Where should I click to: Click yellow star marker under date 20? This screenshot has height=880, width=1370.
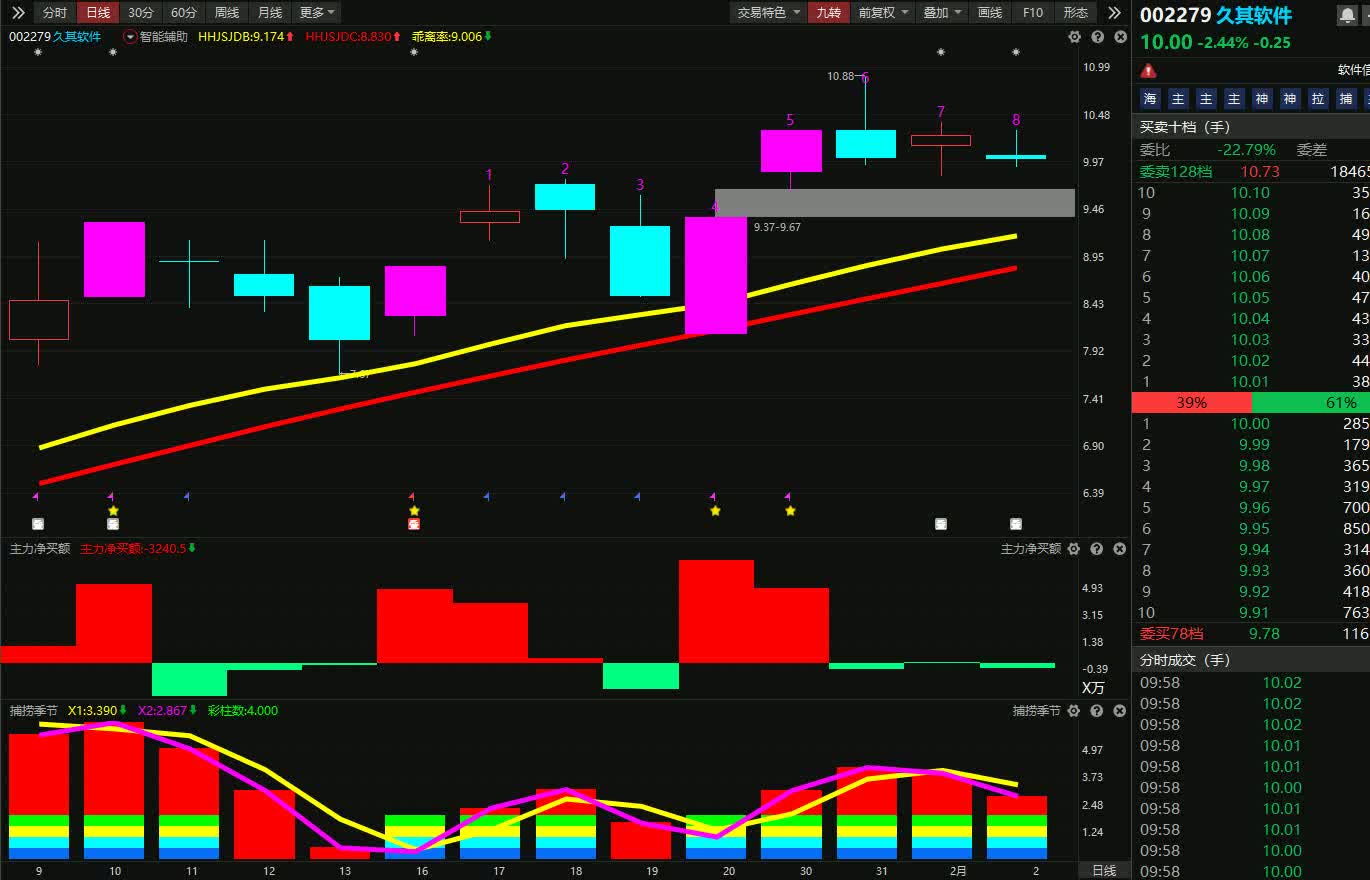coord(715,511)
